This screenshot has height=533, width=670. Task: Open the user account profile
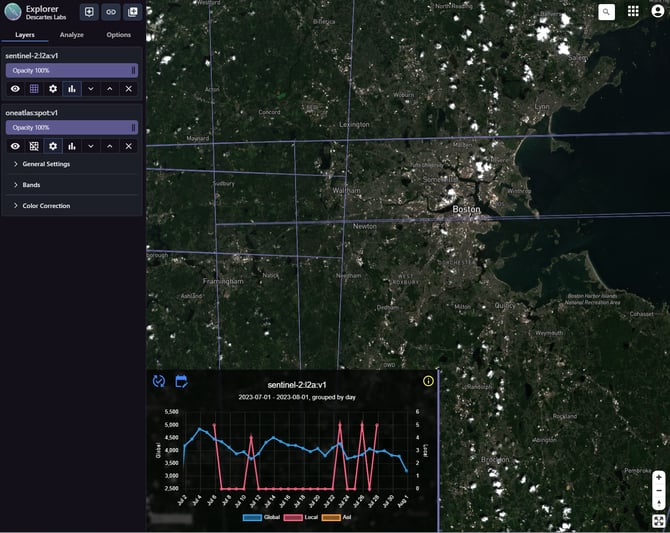pyautogui.click(x=658, y=12)
